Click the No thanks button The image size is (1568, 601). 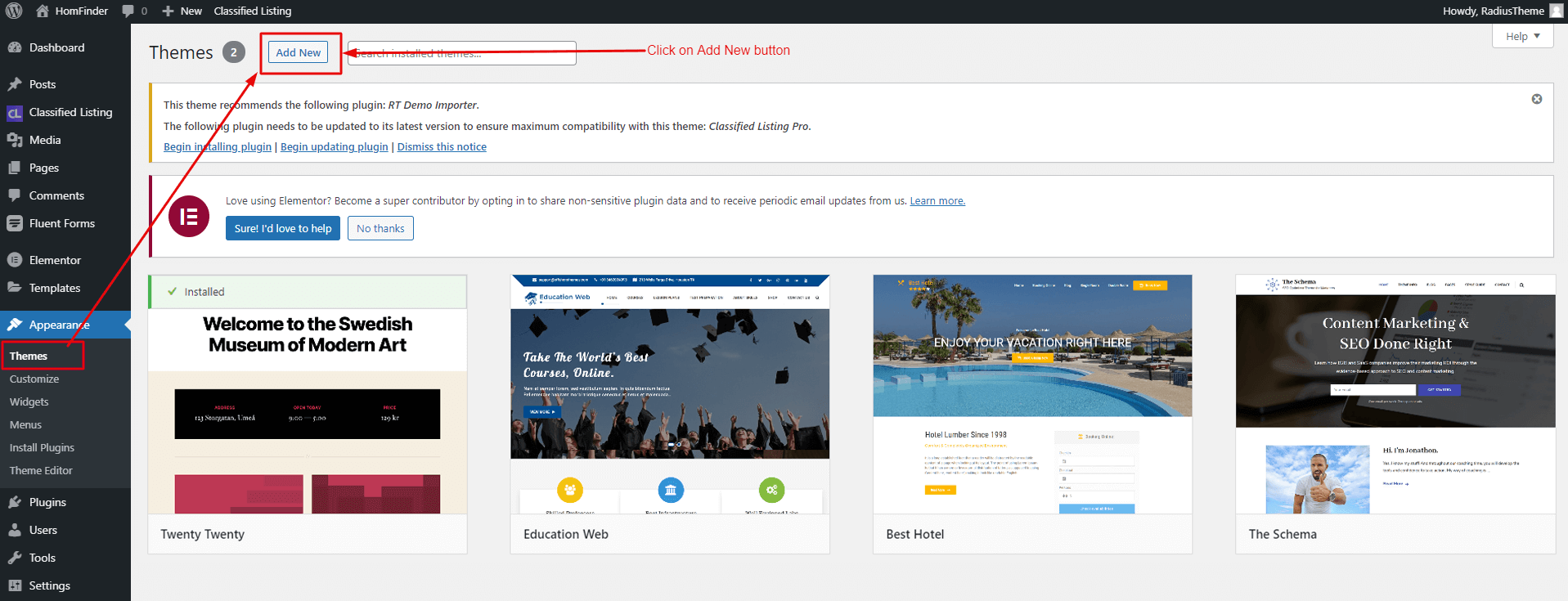pyautogui.click(x=380, y=228)
